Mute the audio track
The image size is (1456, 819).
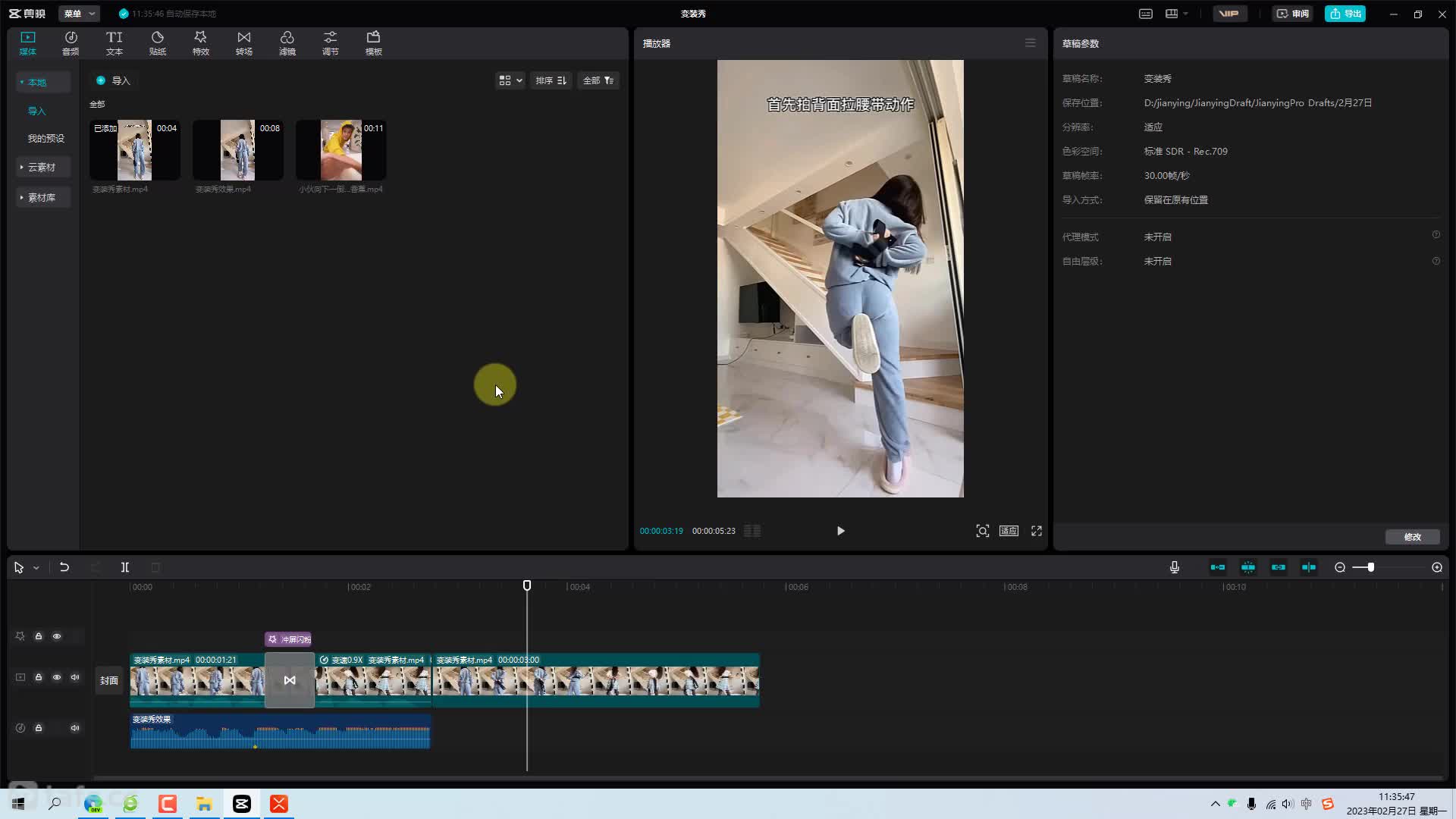(x=75, y=728)
